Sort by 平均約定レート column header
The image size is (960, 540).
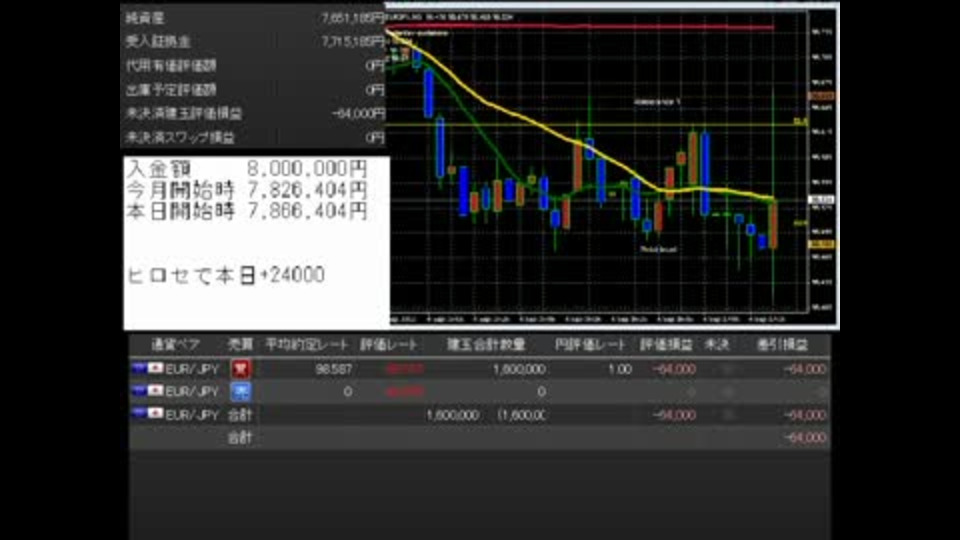click(x=307, y=345)
